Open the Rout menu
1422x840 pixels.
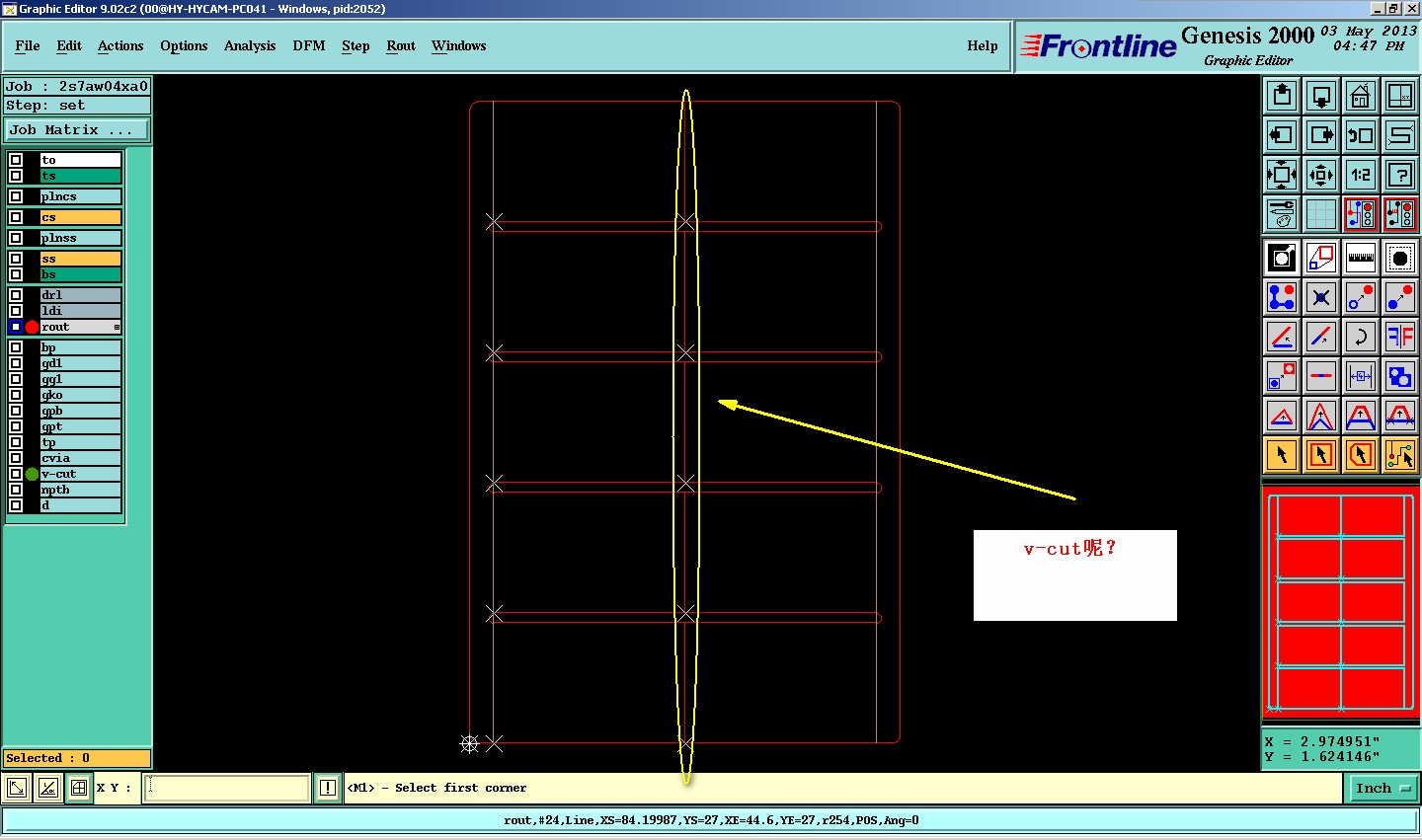pos(401,45)
